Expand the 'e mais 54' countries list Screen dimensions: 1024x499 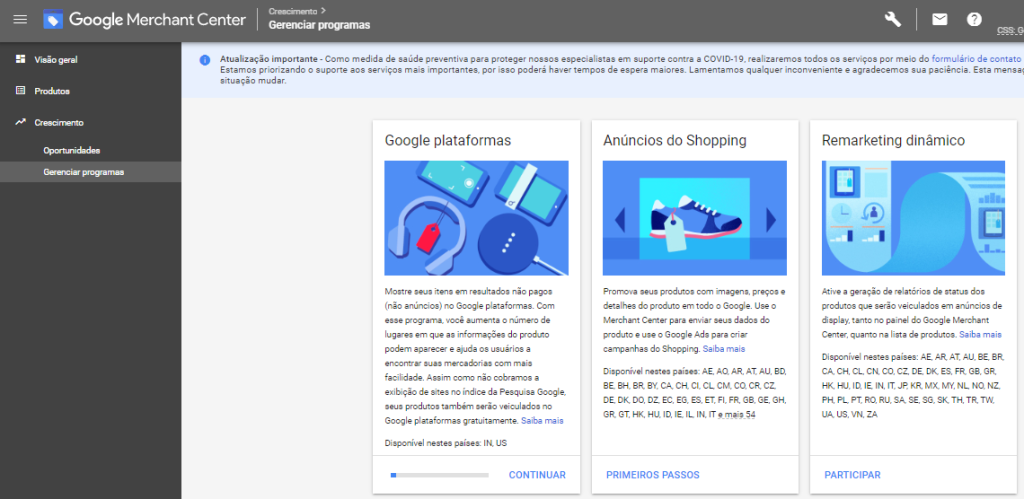tap(736, 414)
